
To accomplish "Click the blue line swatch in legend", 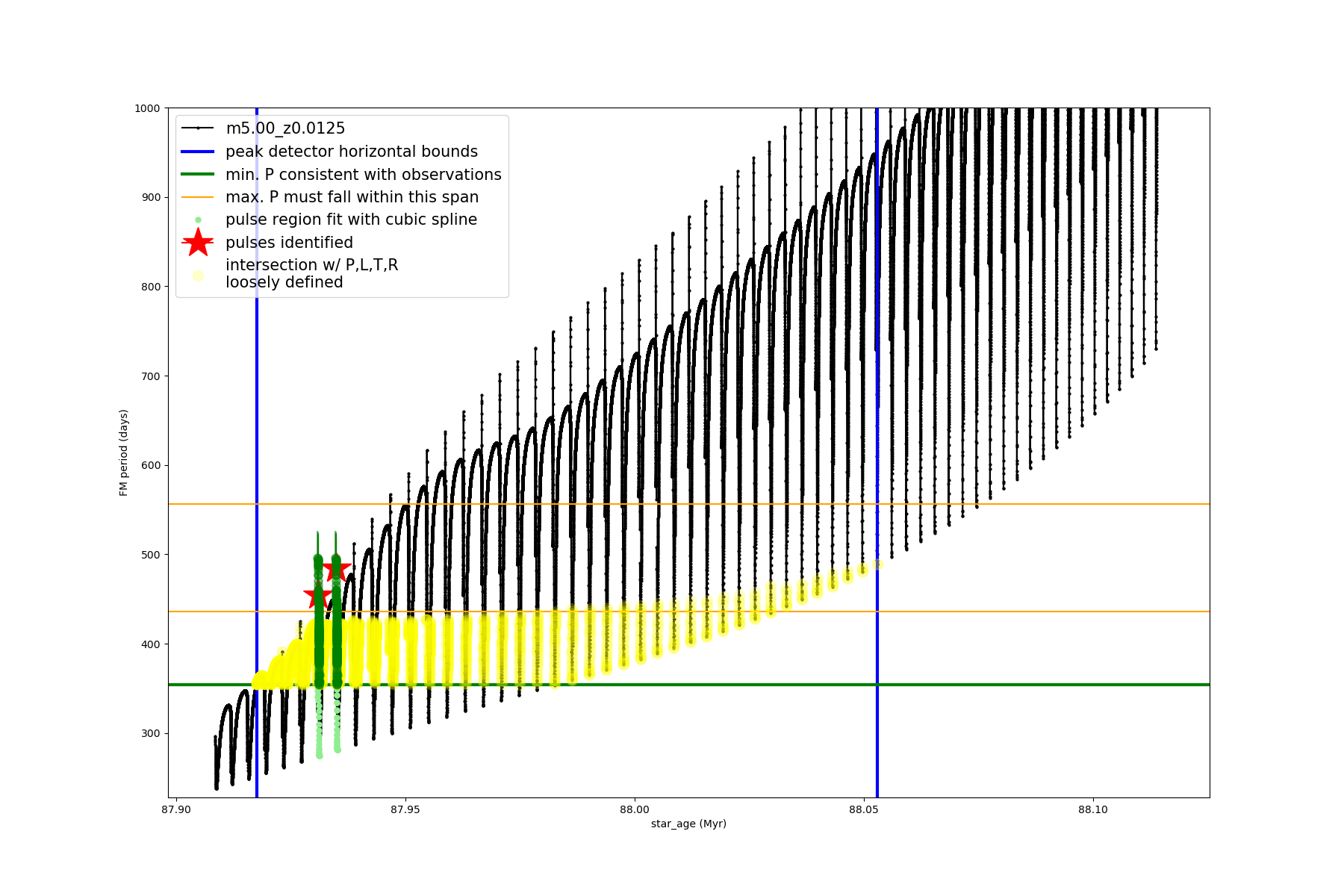I will pos(198,152).
